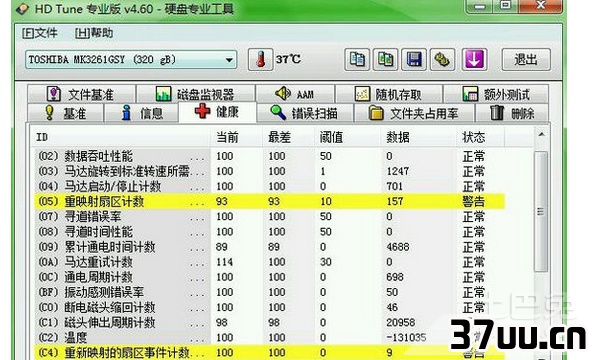Save screenshot with floppy disk icon
The width and height of the screenshot is (599, 360).
tap(414, 60)
